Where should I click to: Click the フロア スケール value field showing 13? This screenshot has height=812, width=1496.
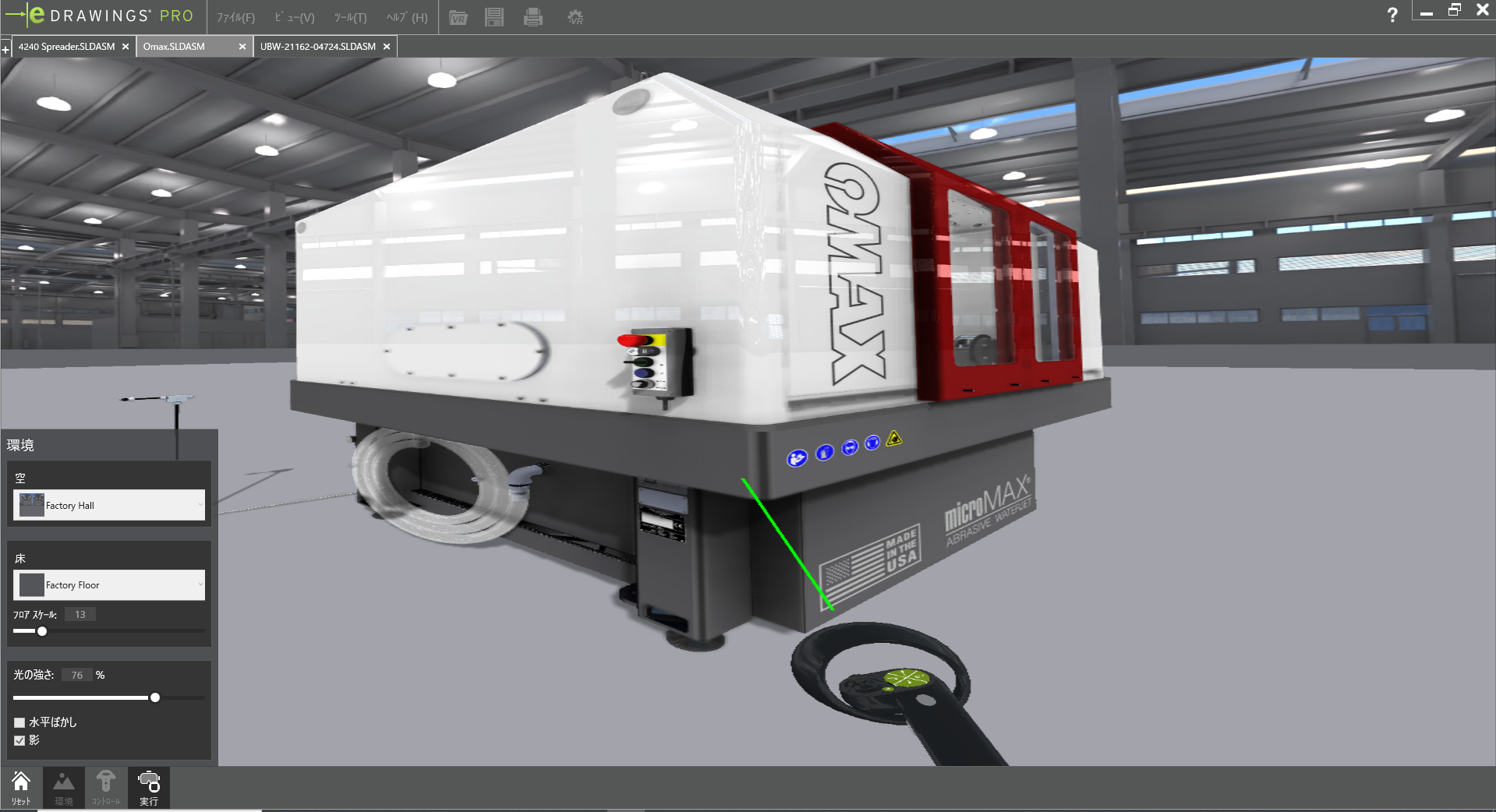(x=80, y=614)
